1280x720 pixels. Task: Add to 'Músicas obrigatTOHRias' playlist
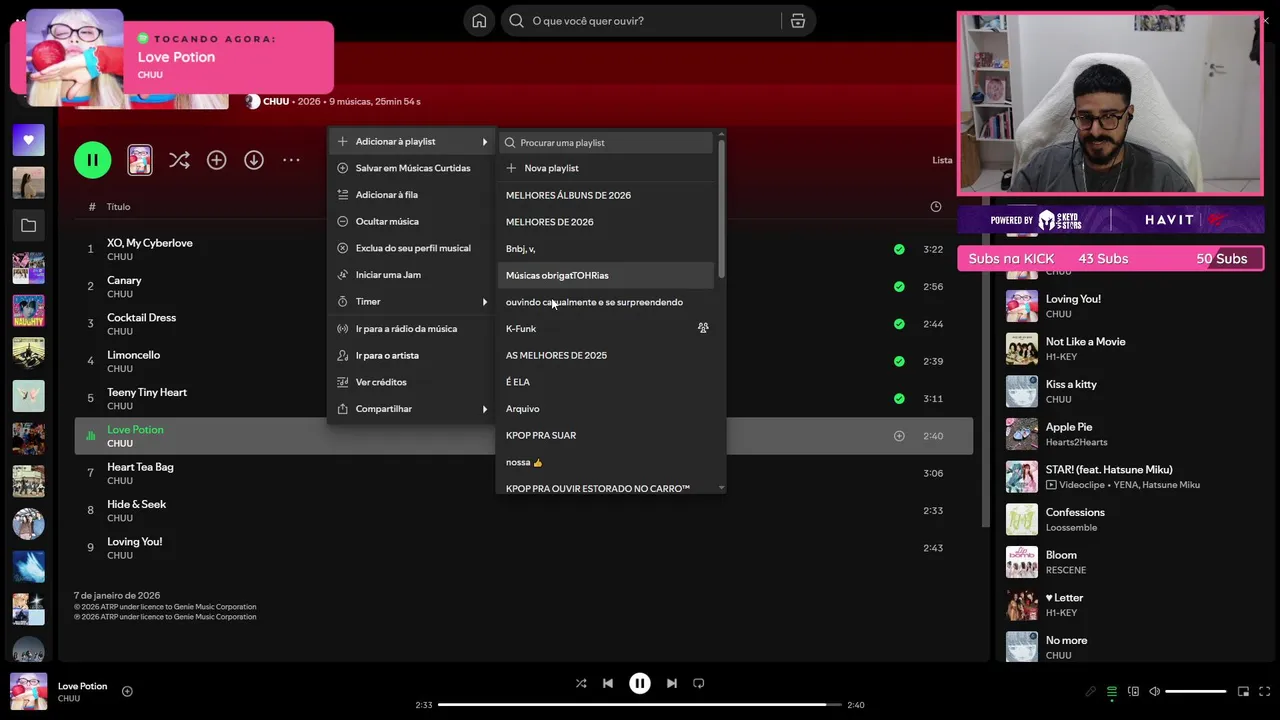606,275
